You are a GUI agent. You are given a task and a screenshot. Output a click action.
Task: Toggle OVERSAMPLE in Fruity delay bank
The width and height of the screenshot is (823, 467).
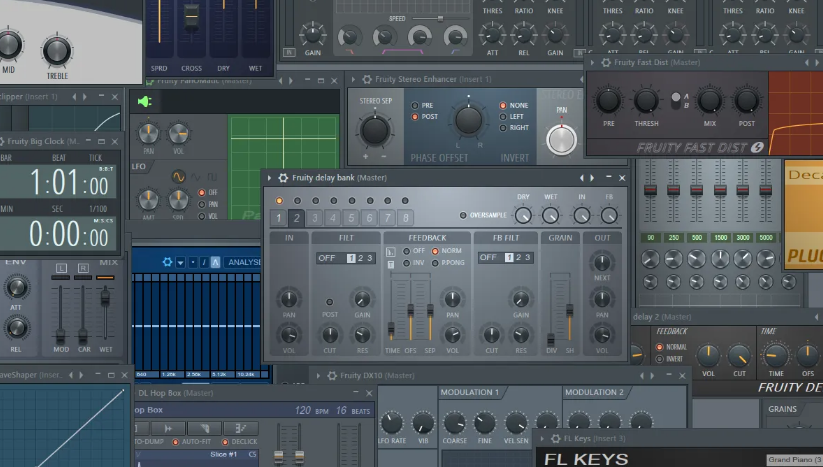click(463, 215)
